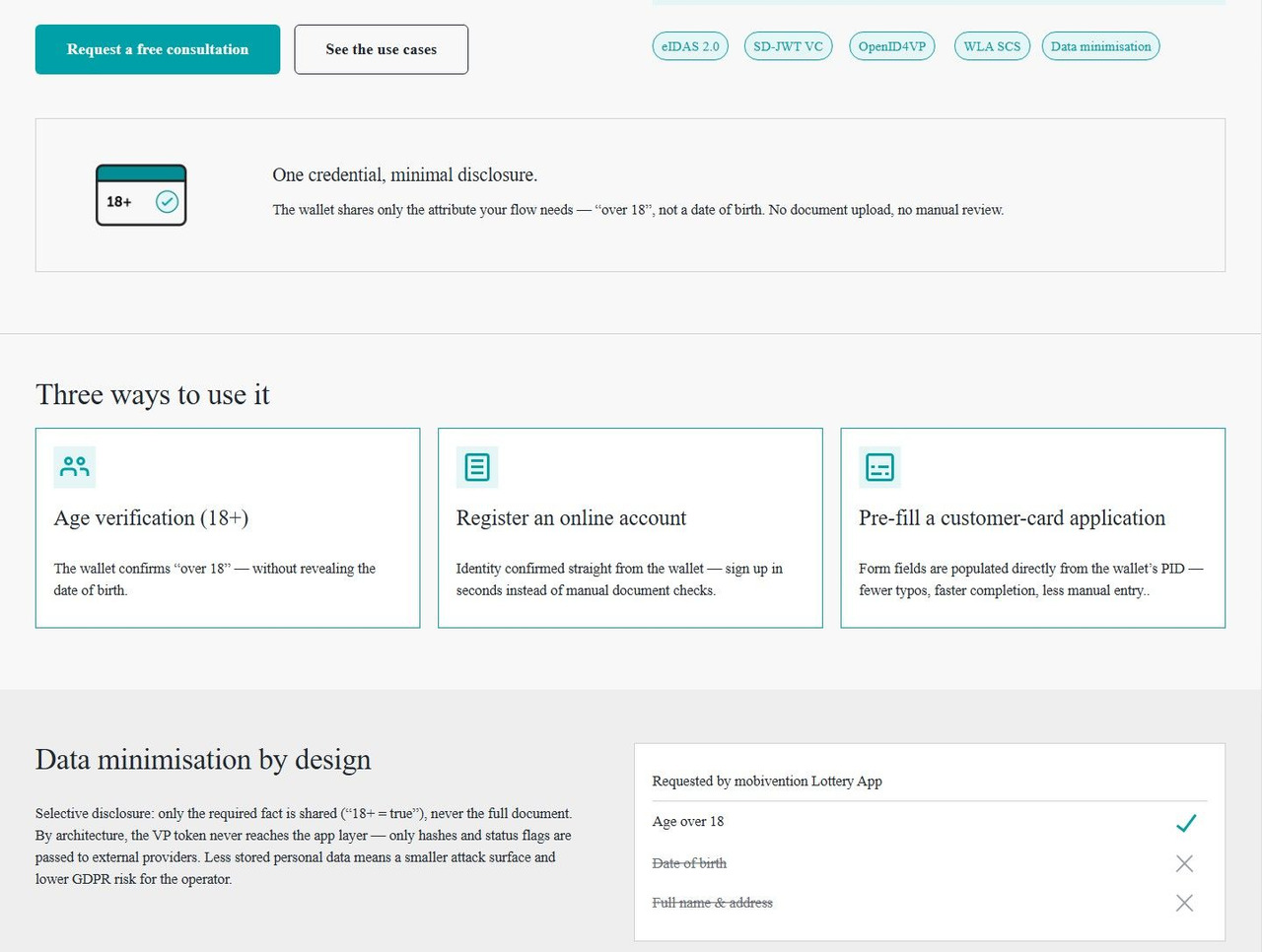Click the check circle inside the 18+ icon
This screenshot has width=1262, height=952.
click(168, 201)
